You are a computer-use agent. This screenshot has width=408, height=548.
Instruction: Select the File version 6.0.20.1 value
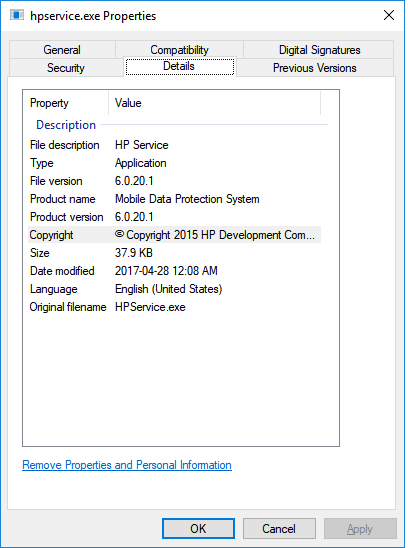[x=134, y=181]
